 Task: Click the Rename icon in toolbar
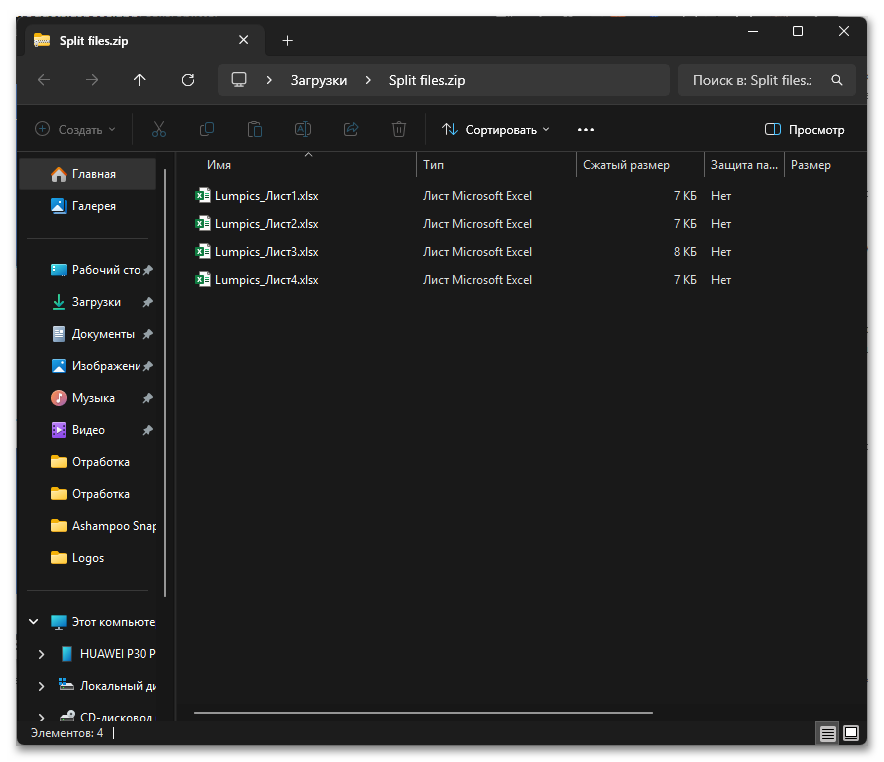click(303, 129)
